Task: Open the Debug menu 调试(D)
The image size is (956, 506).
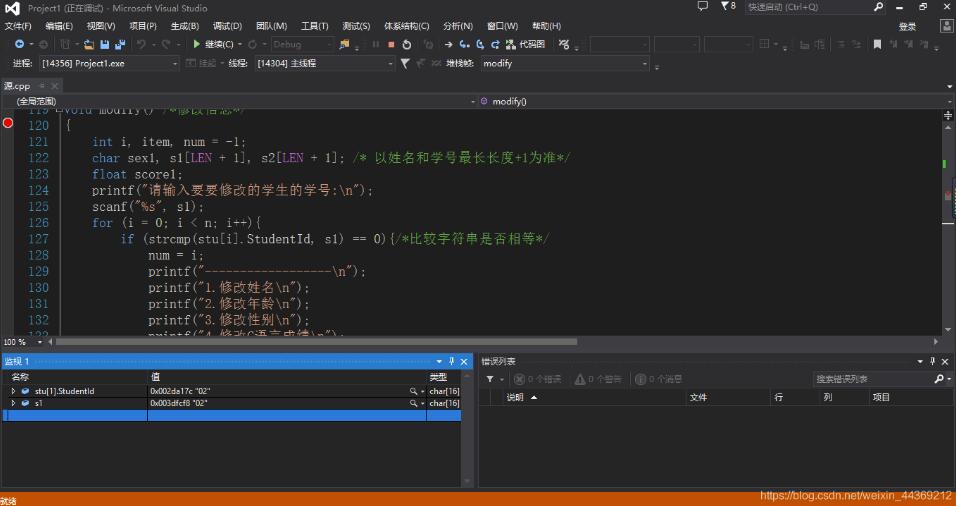Action: pyautogui.click(x=227, y=26)
